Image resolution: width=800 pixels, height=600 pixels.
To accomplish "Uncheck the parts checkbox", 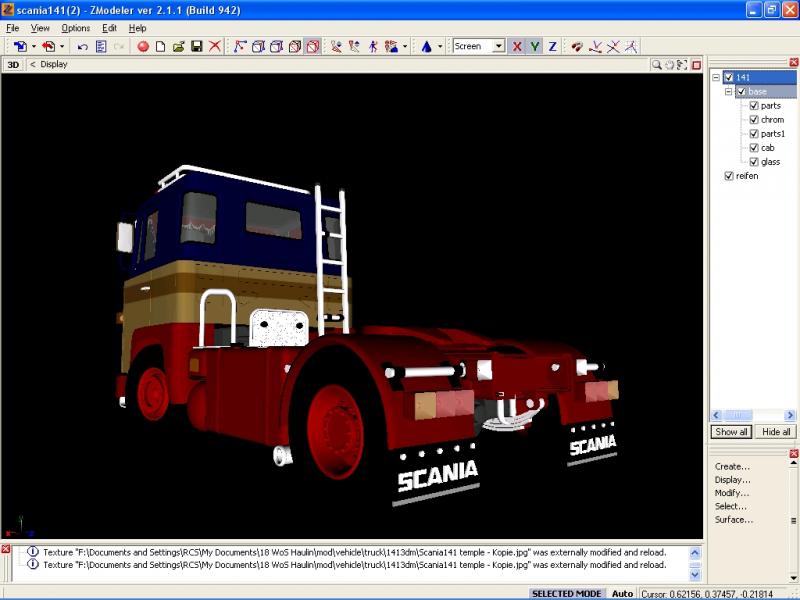I will 754,106.
